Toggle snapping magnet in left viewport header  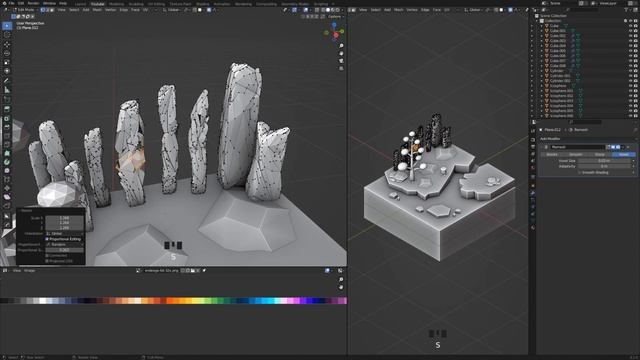[x=195, y=10]
